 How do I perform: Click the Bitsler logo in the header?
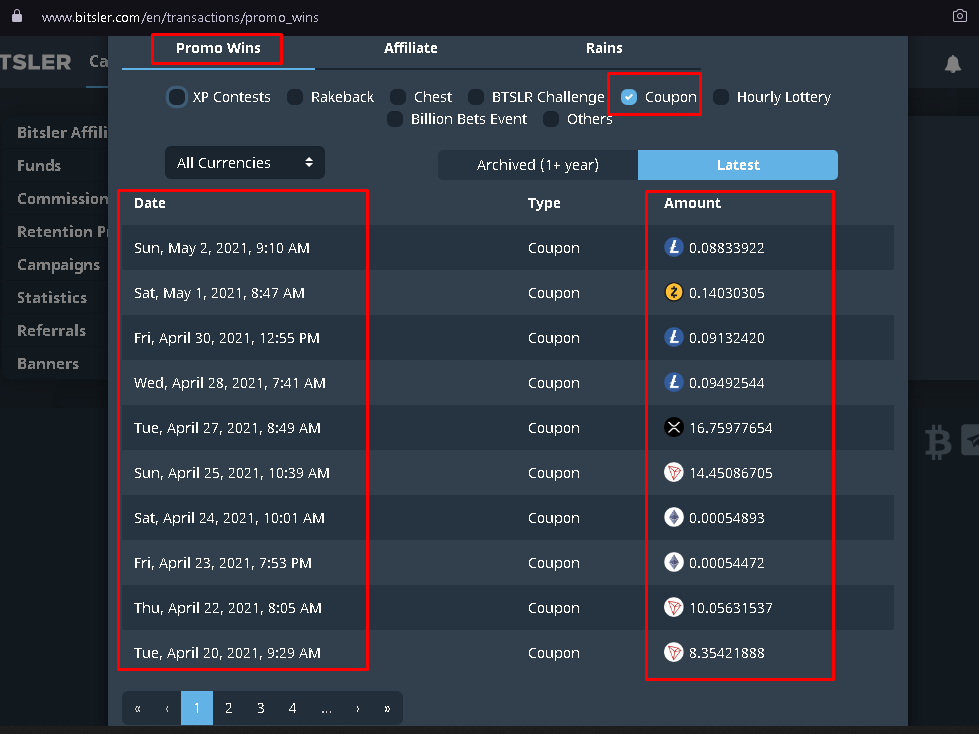36,62
